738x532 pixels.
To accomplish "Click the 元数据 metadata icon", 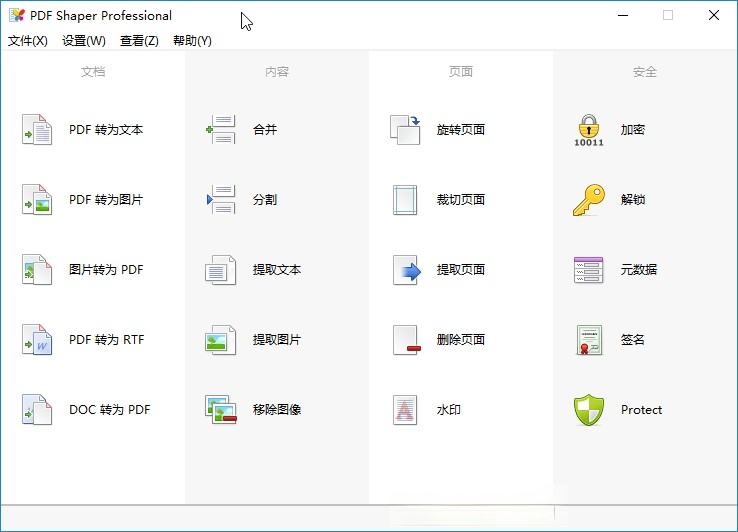I will tap(588, 270).
